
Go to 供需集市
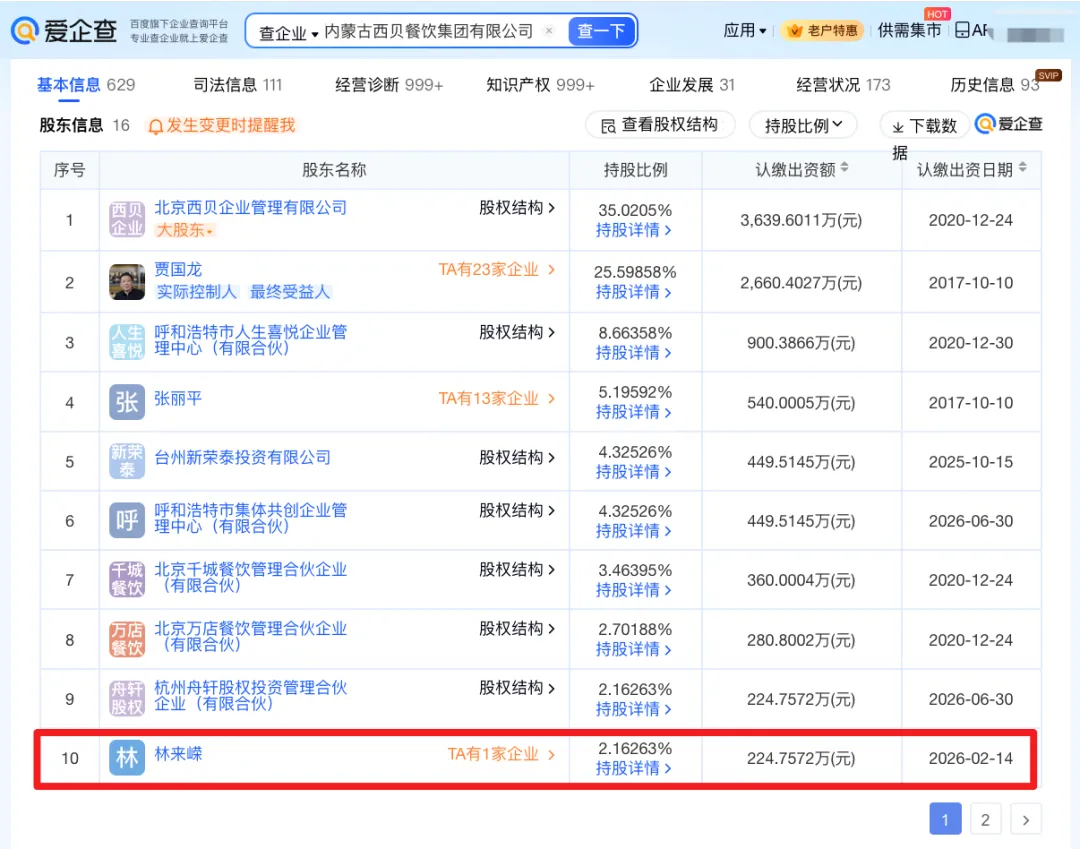pos(909,30)
